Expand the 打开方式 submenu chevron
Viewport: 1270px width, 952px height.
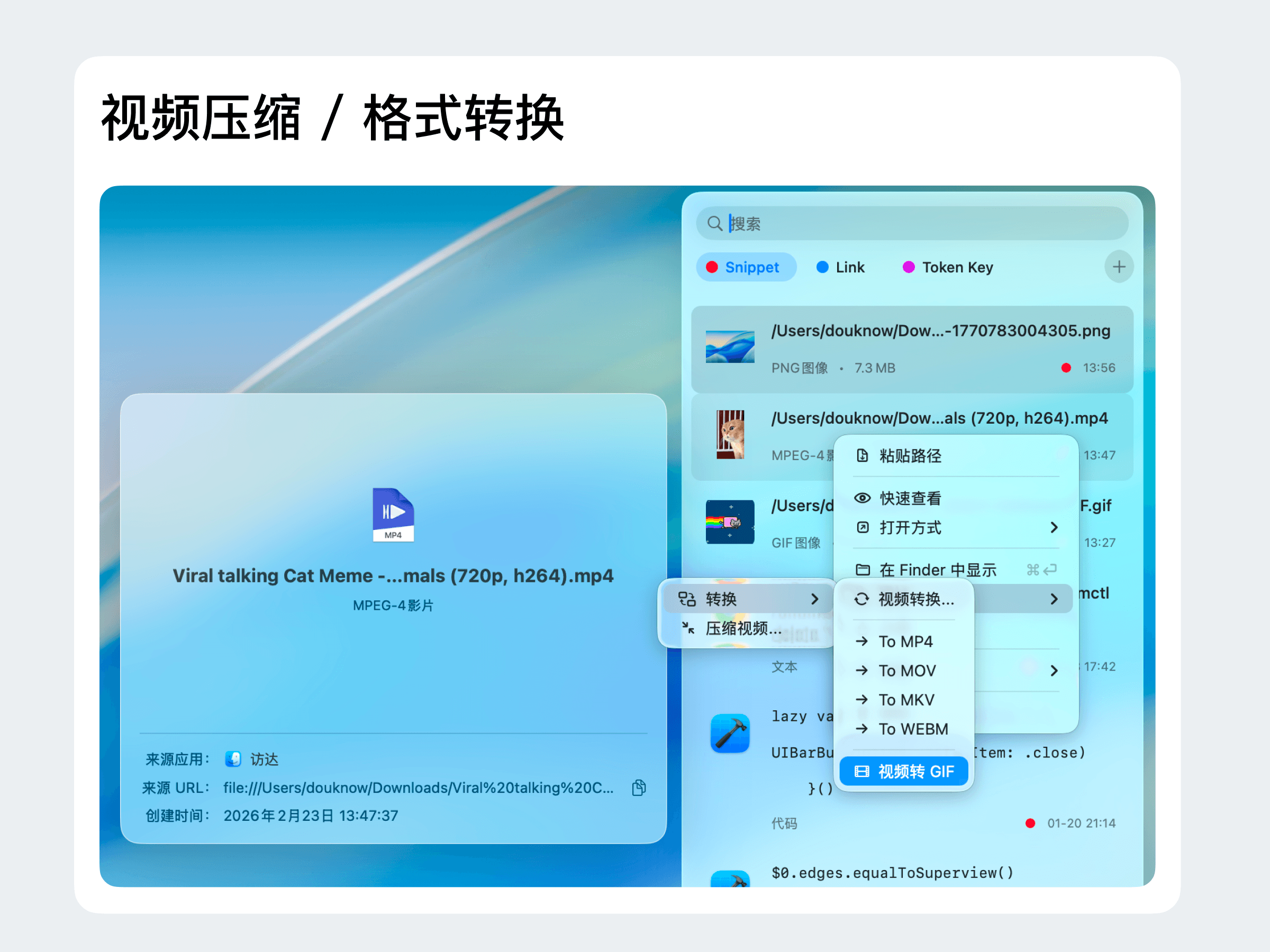point(1054,527)
